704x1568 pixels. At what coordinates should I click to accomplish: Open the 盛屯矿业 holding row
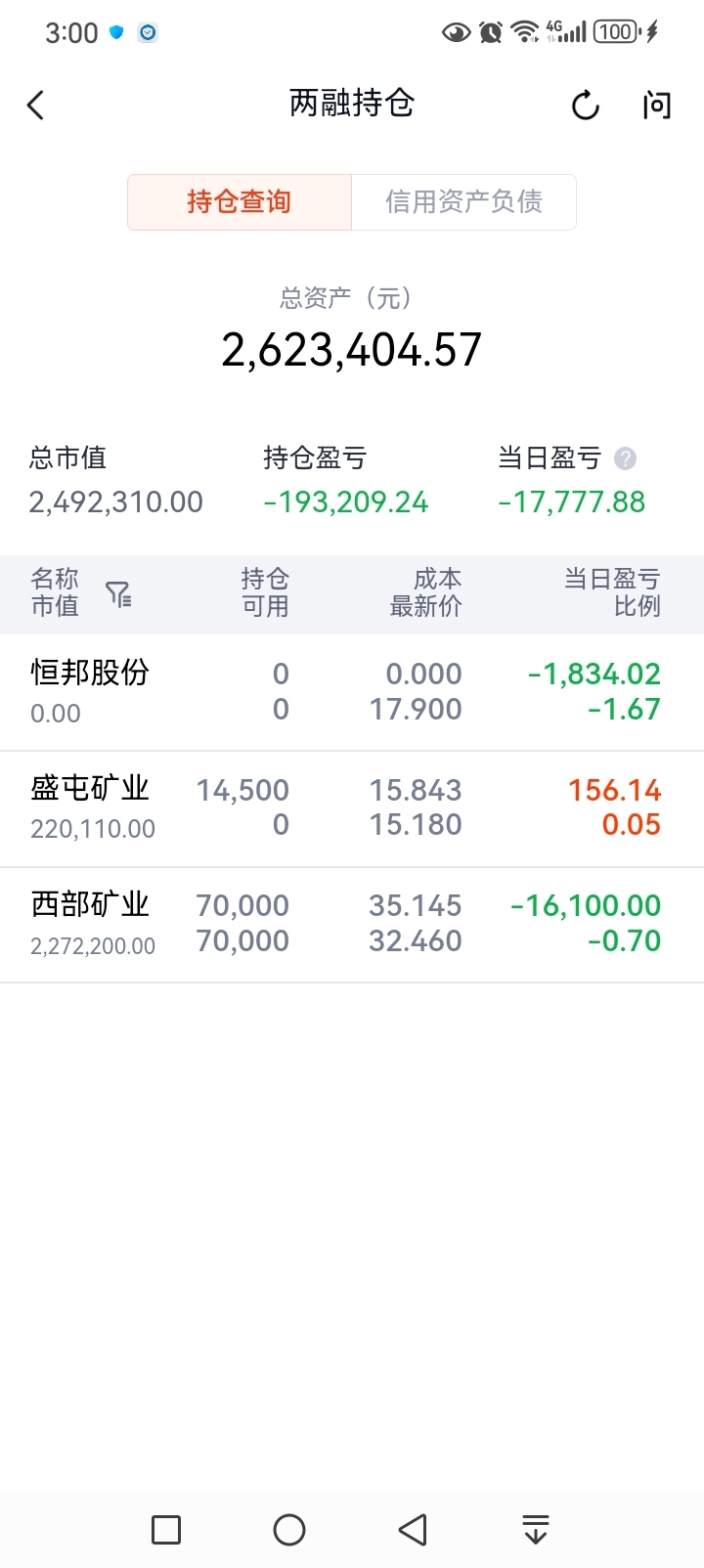pos(352,808)
